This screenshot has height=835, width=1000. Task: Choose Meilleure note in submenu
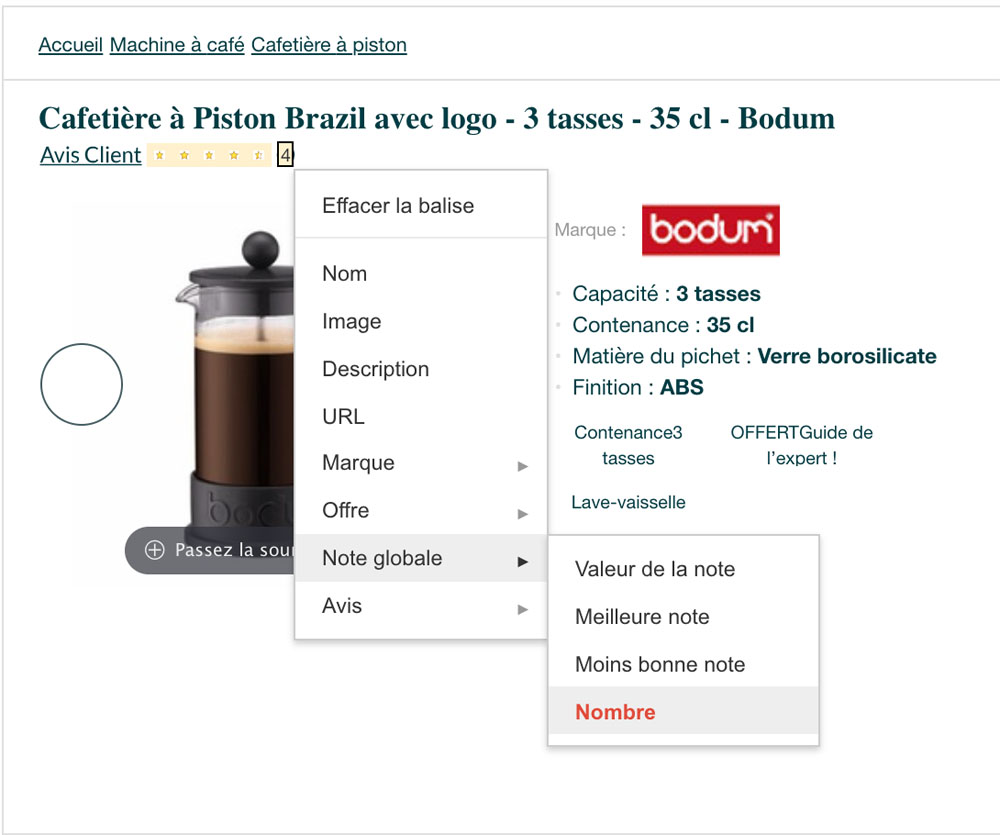point(683,616)
